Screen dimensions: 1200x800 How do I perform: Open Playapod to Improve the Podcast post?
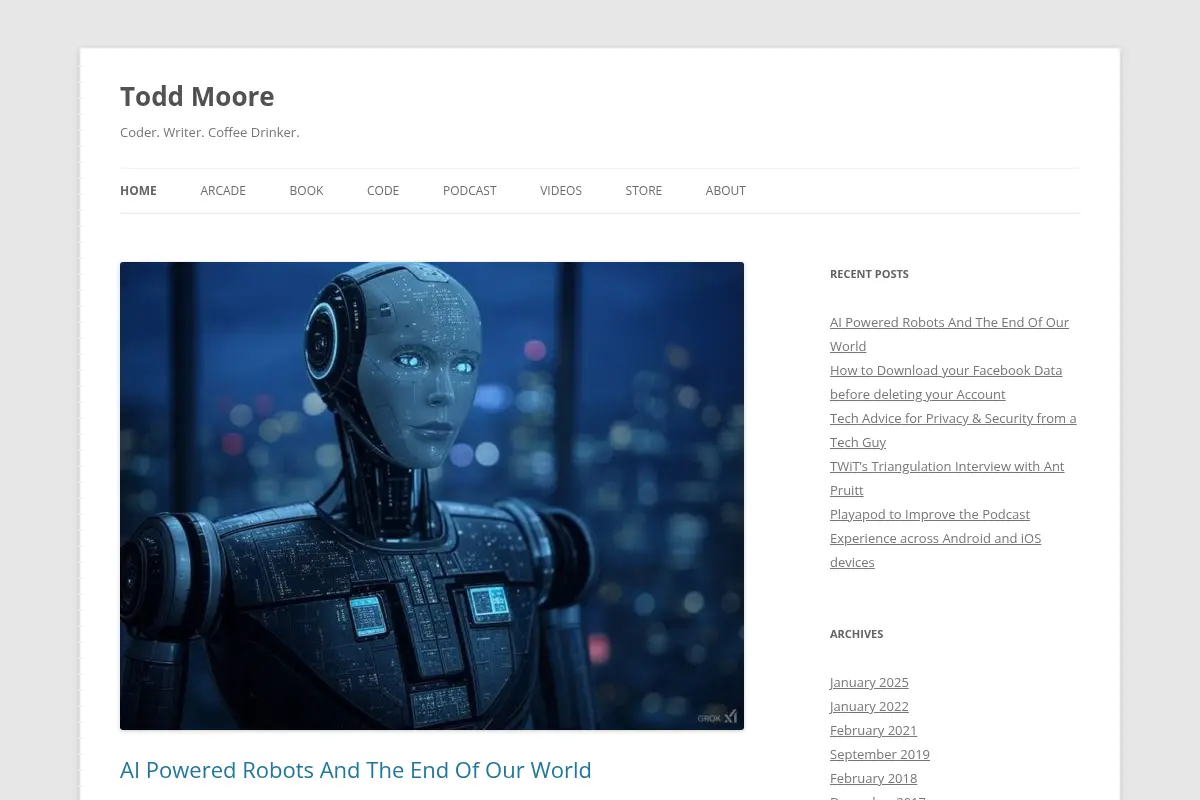[935, 538]
